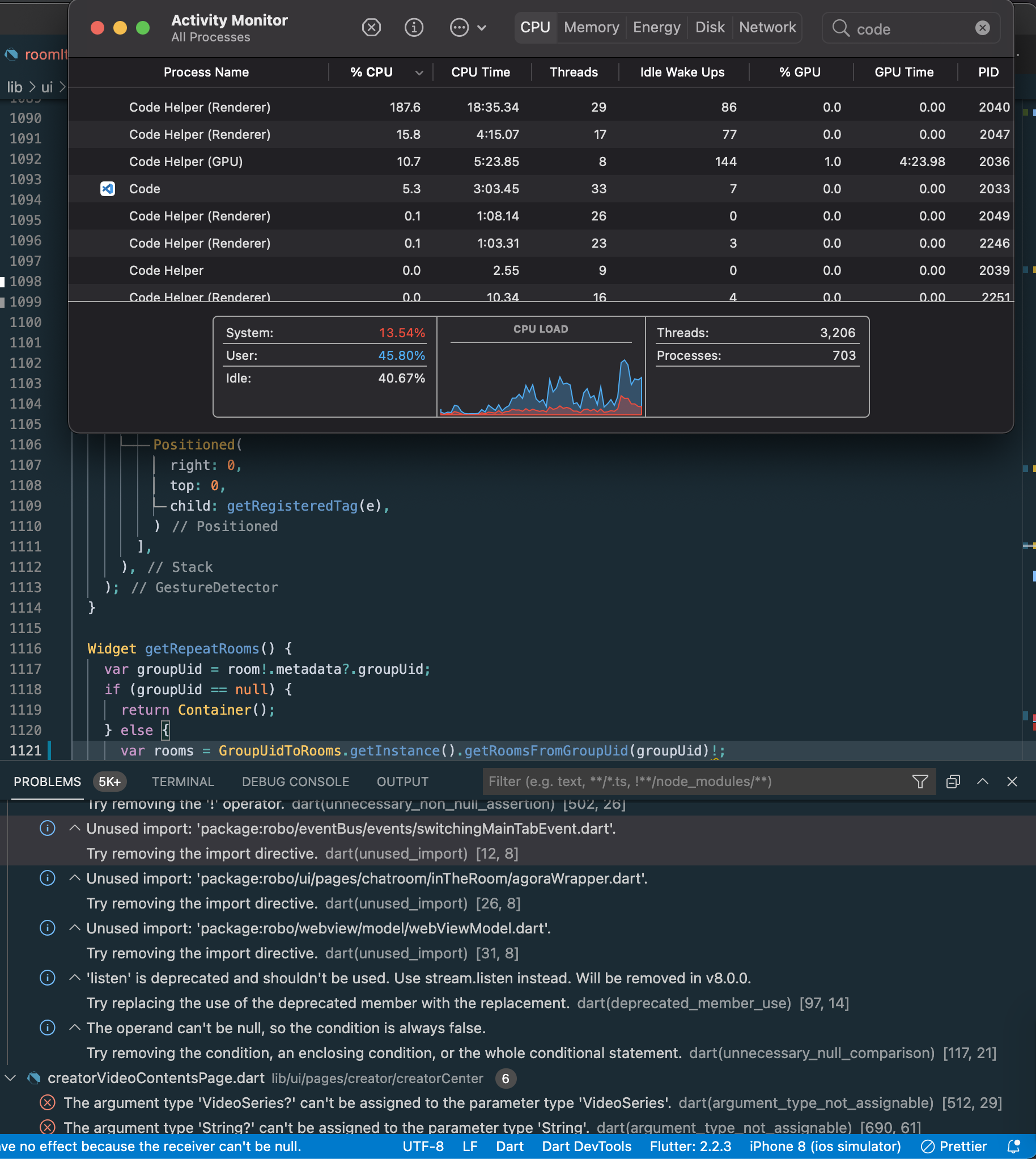
Task: Collapse the creatorVideoContentsPage.dart problems group
Action: pyautogui.click(x=10, y=1078)
